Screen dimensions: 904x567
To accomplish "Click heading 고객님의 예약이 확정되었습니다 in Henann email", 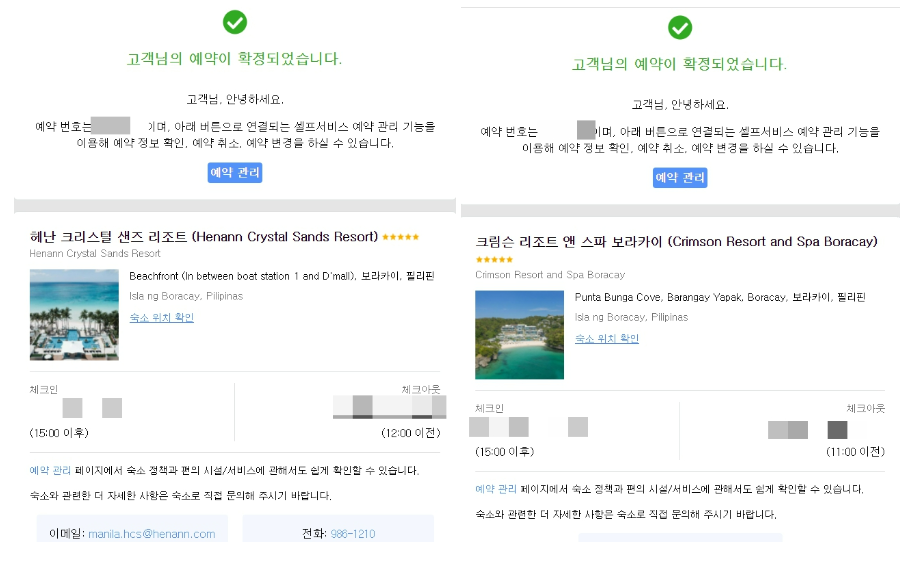I will pyautogui.click(x=234, y=59).
